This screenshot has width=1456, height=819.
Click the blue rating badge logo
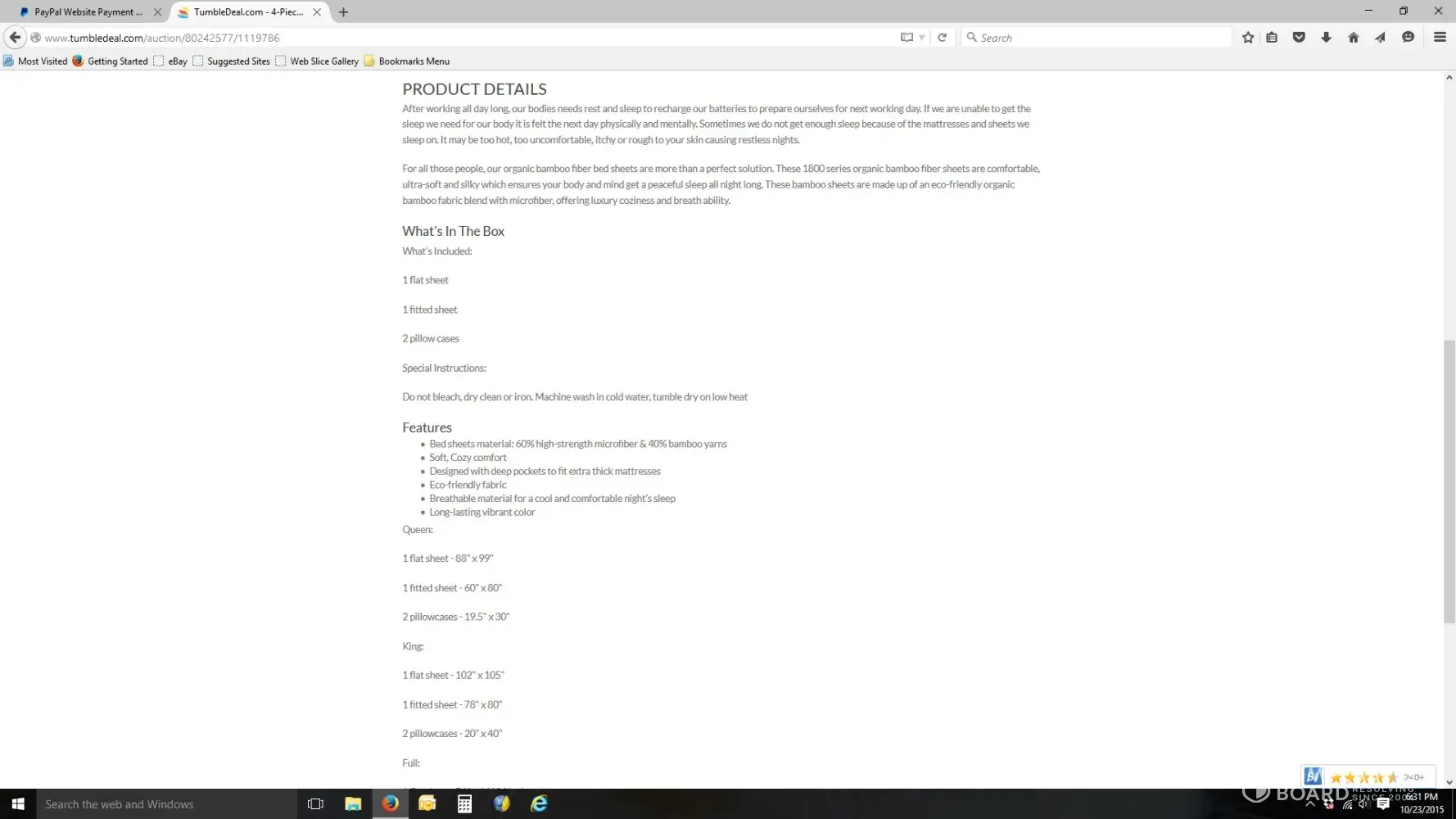point(1313,776)
